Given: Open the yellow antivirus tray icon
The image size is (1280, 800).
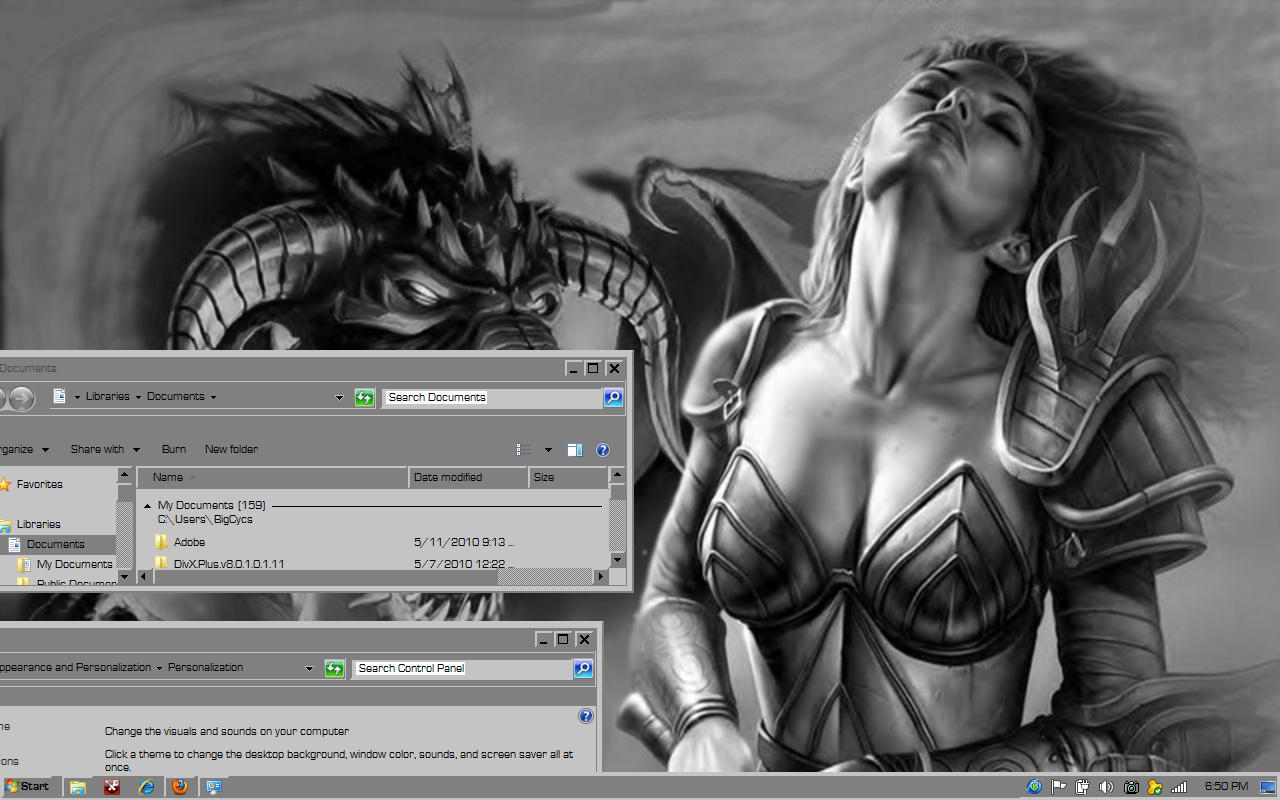Looking at the screenshot, I should (1155, 787).
